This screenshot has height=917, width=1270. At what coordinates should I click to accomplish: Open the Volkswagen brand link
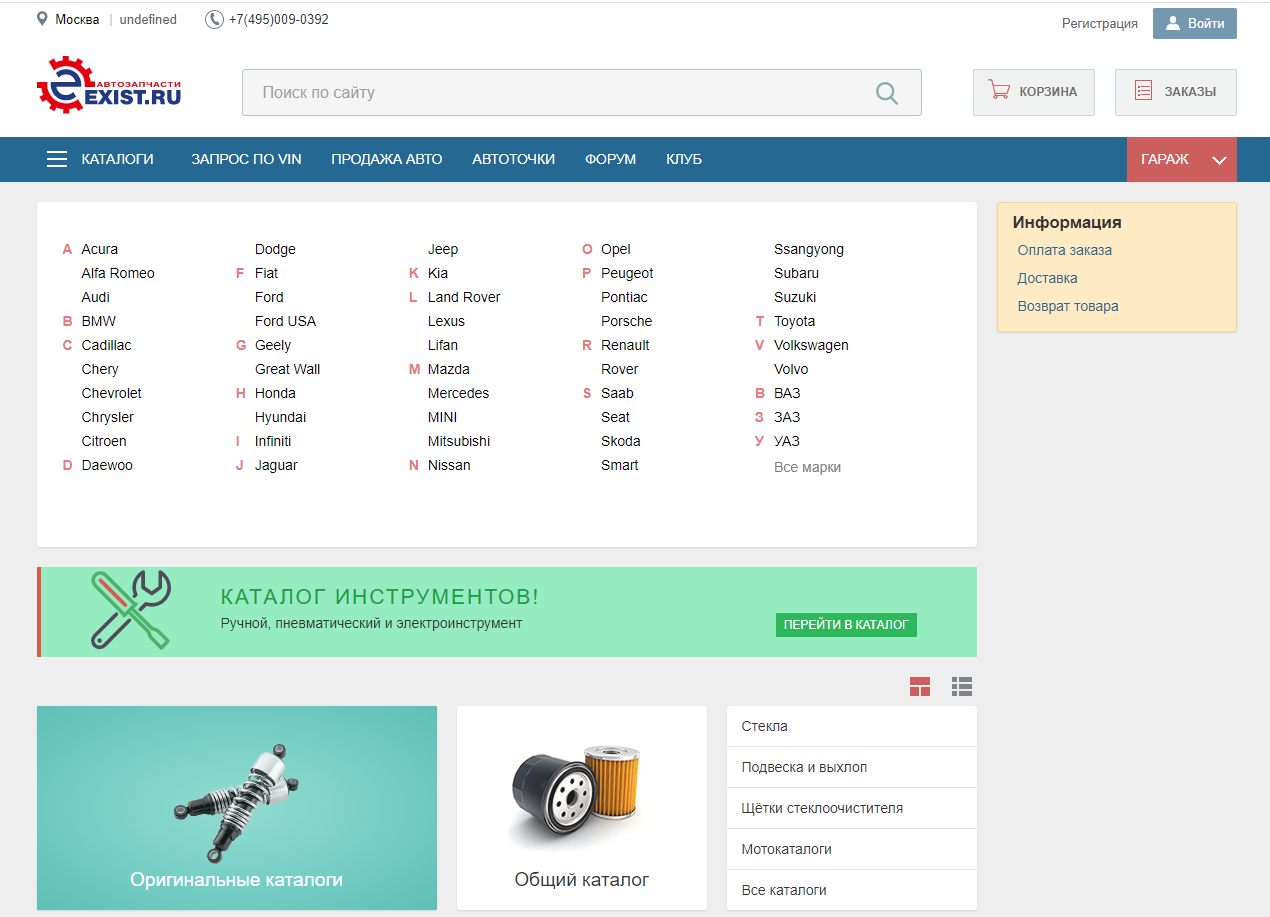pyautogui.click(x=811, y=345)
